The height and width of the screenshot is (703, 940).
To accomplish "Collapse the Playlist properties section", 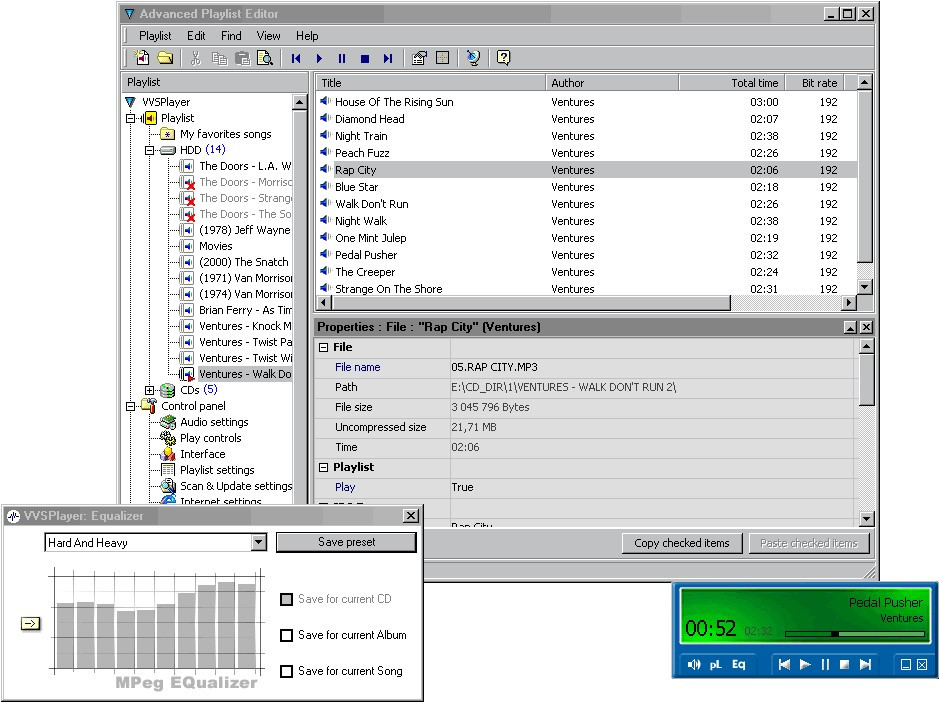I will 324,467.
